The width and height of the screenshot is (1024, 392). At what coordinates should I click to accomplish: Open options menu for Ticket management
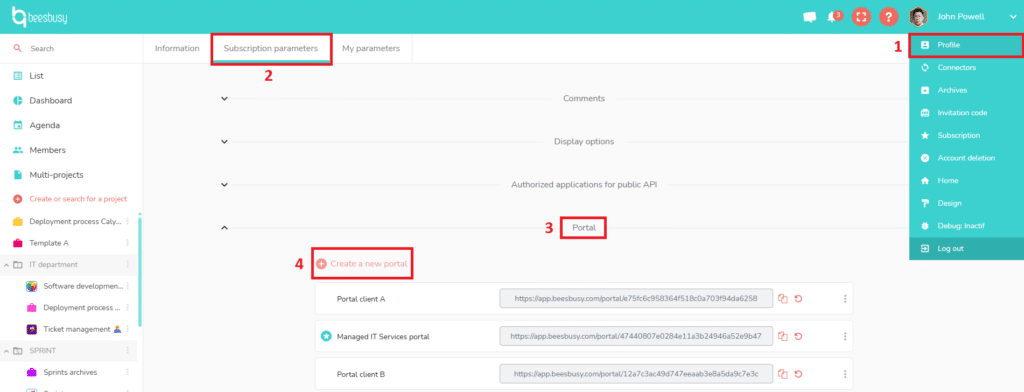(128, 329)
